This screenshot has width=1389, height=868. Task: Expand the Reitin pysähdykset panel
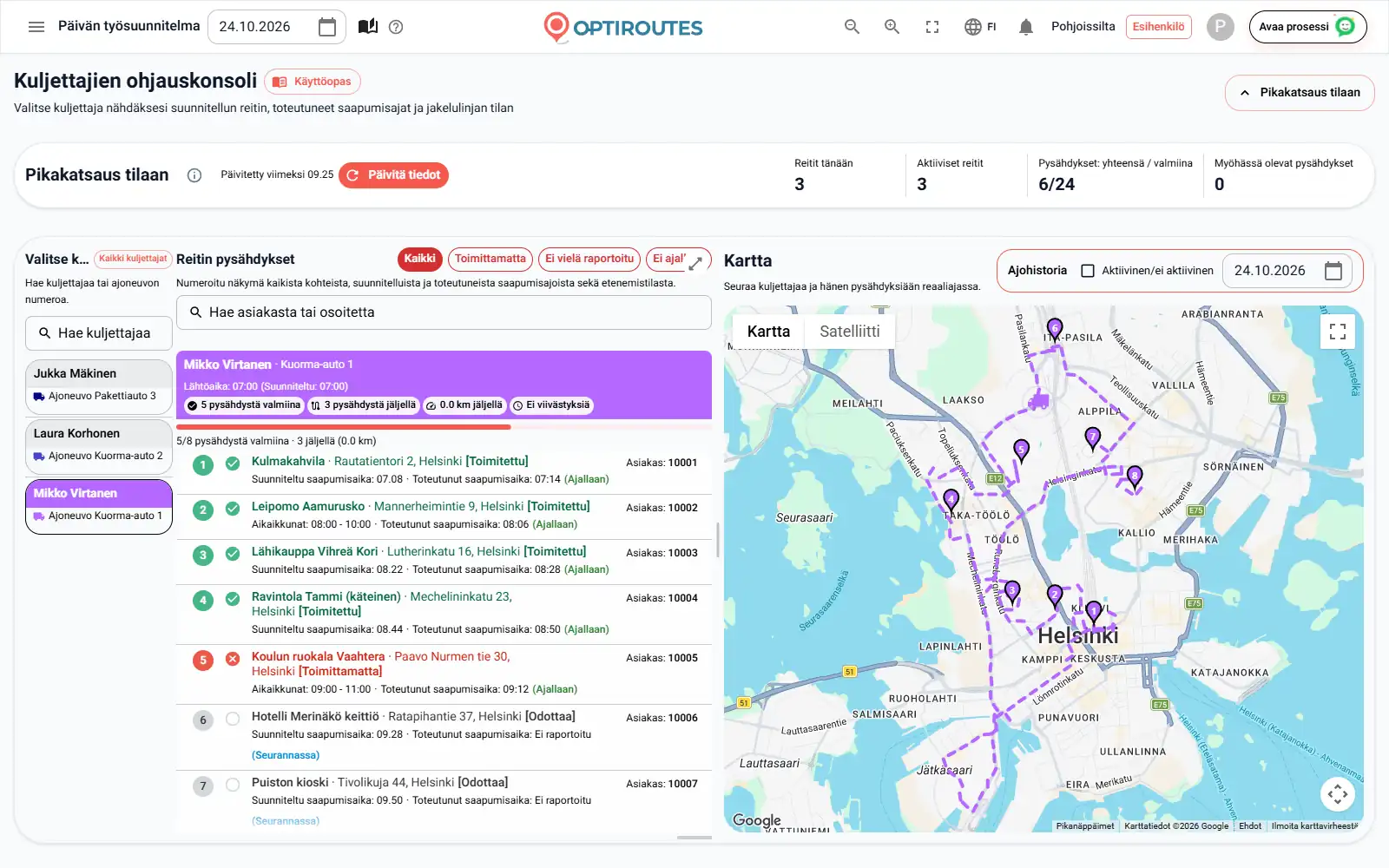click(695, 262)
